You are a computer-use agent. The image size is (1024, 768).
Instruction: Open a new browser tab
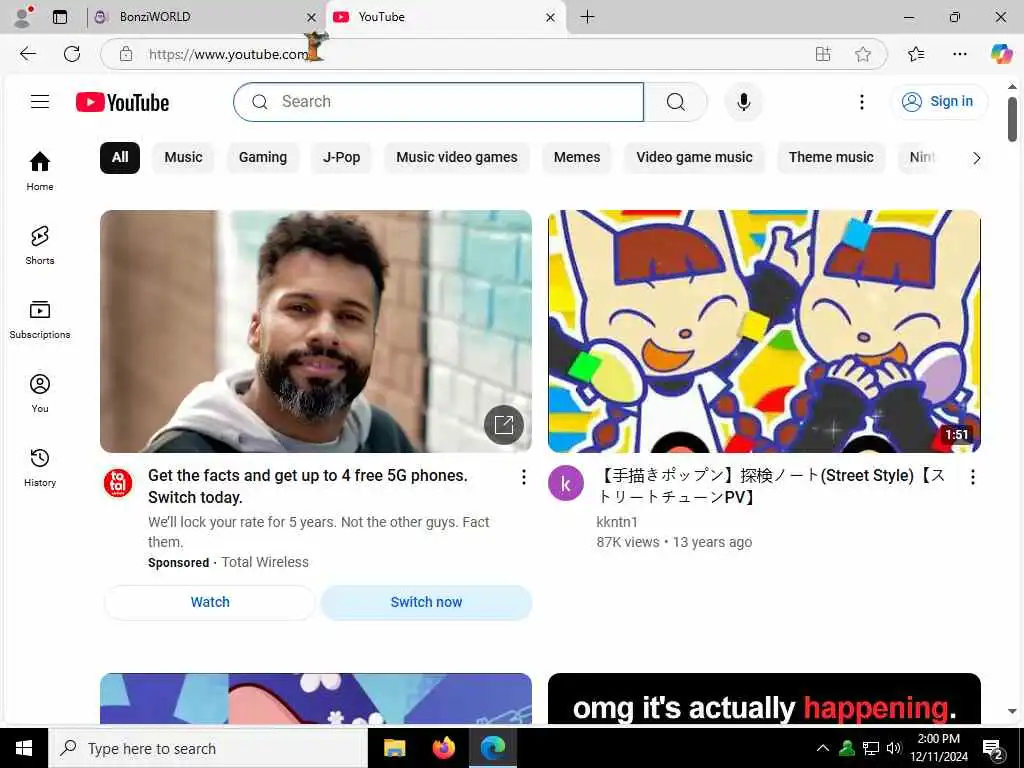coord(587,17)
